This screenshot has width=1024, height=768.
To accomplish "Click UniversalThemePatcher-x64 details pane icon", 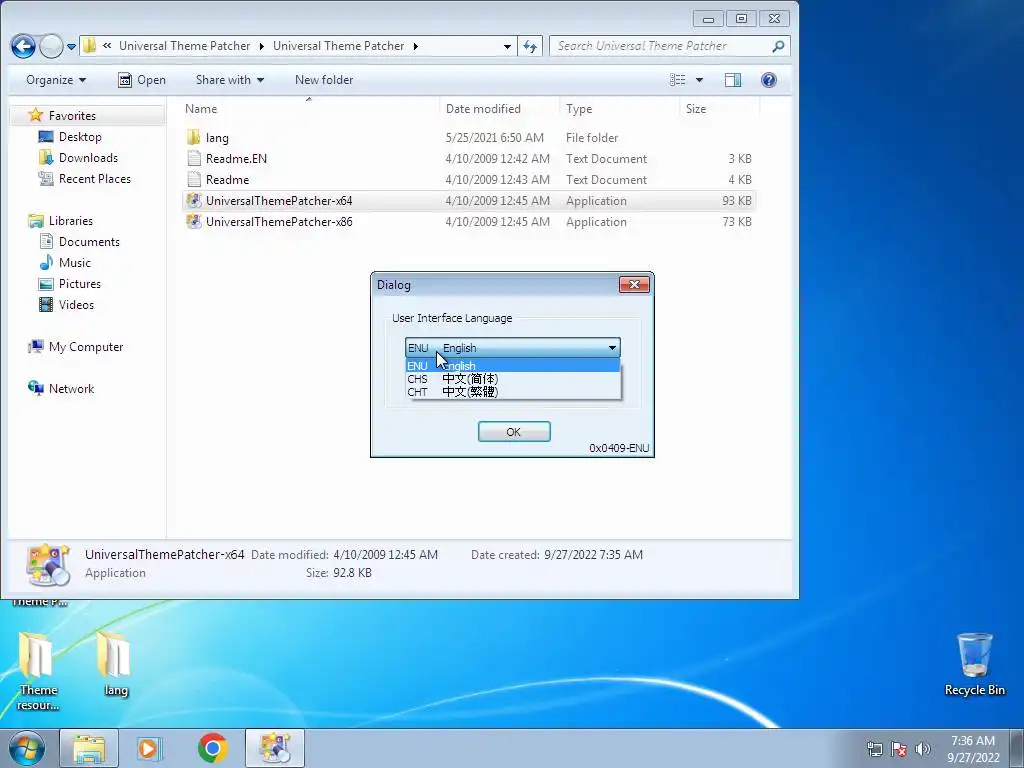I will tap(48, 565).
